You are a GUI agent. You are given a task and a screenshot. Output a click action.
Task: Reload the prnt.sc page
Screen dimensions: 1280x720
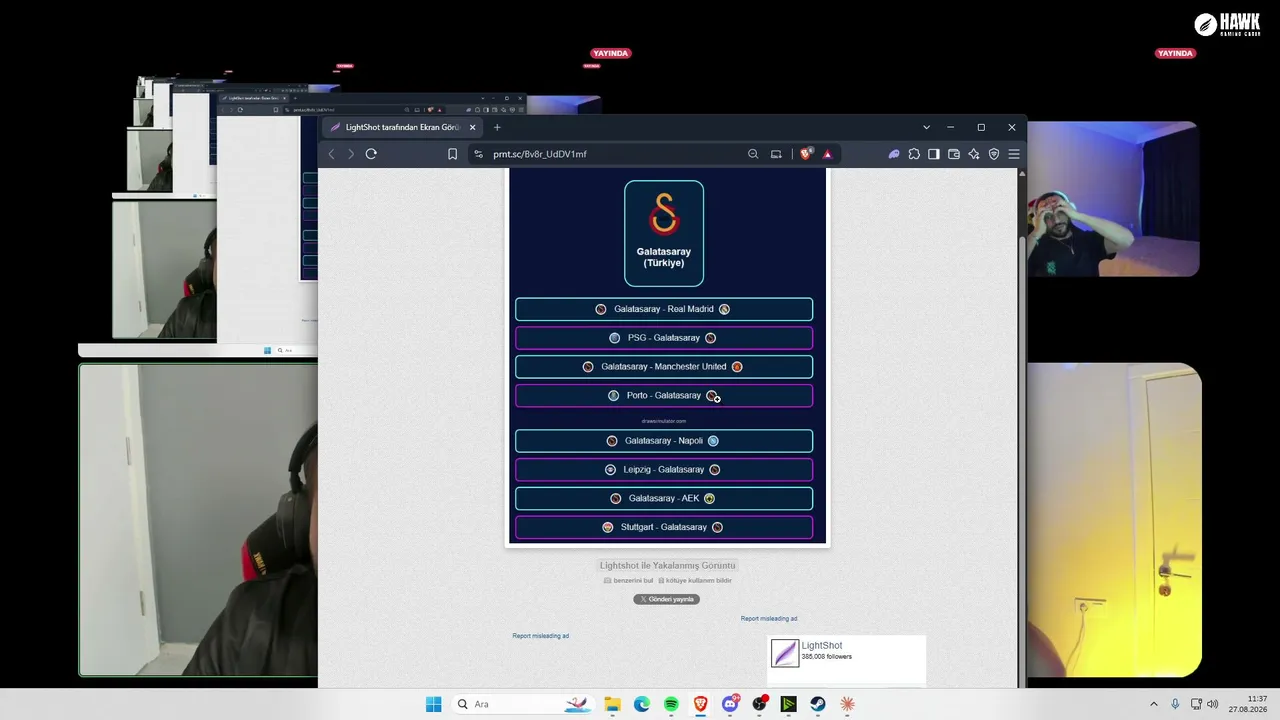(x=371, y=154)
